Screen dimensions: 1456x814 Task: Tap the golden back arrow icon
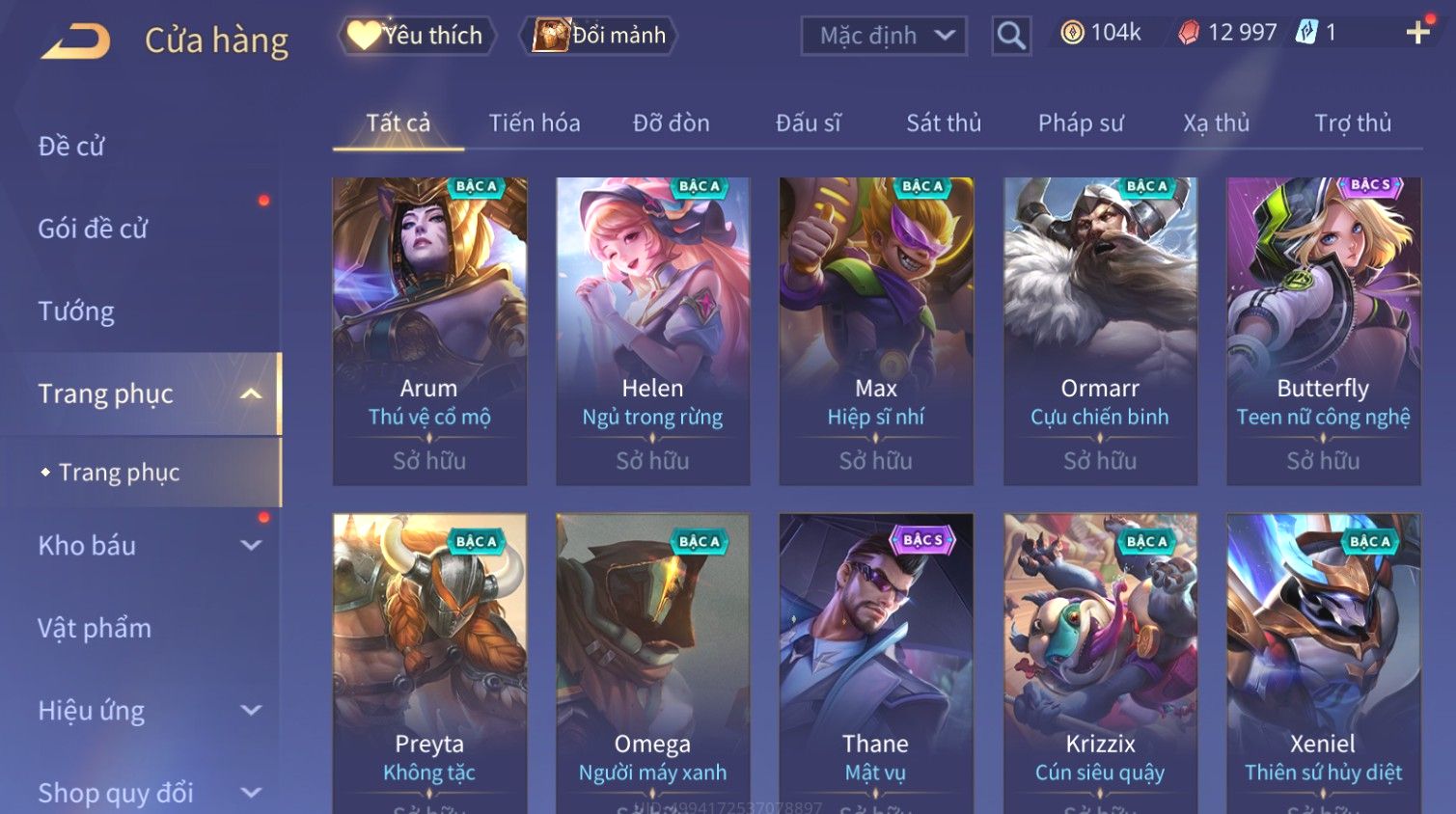coord(76,41)
